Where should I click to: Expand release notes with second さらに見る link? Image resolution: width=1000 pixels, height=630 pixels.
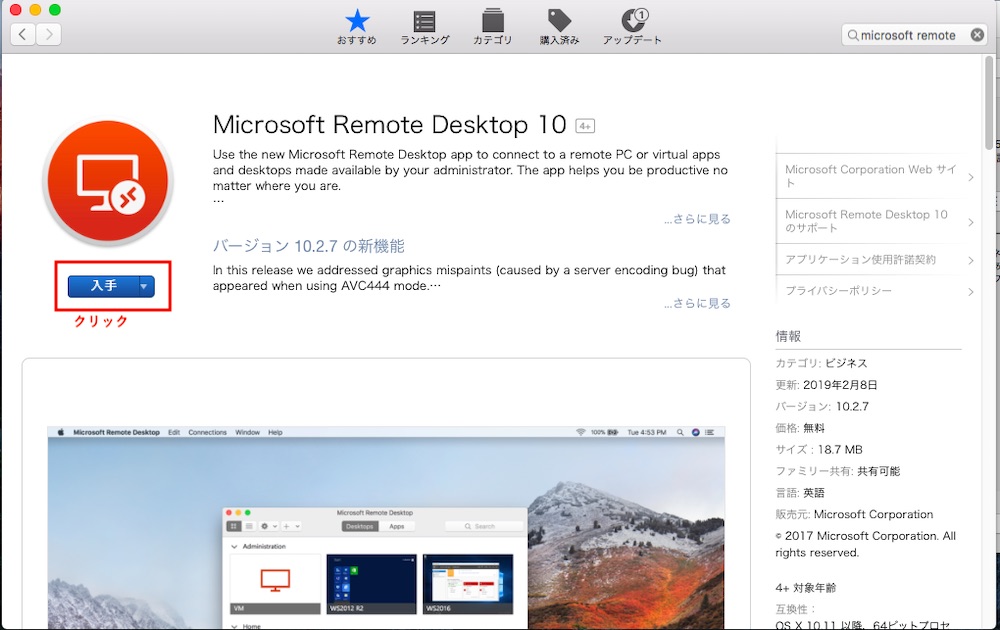697,303
